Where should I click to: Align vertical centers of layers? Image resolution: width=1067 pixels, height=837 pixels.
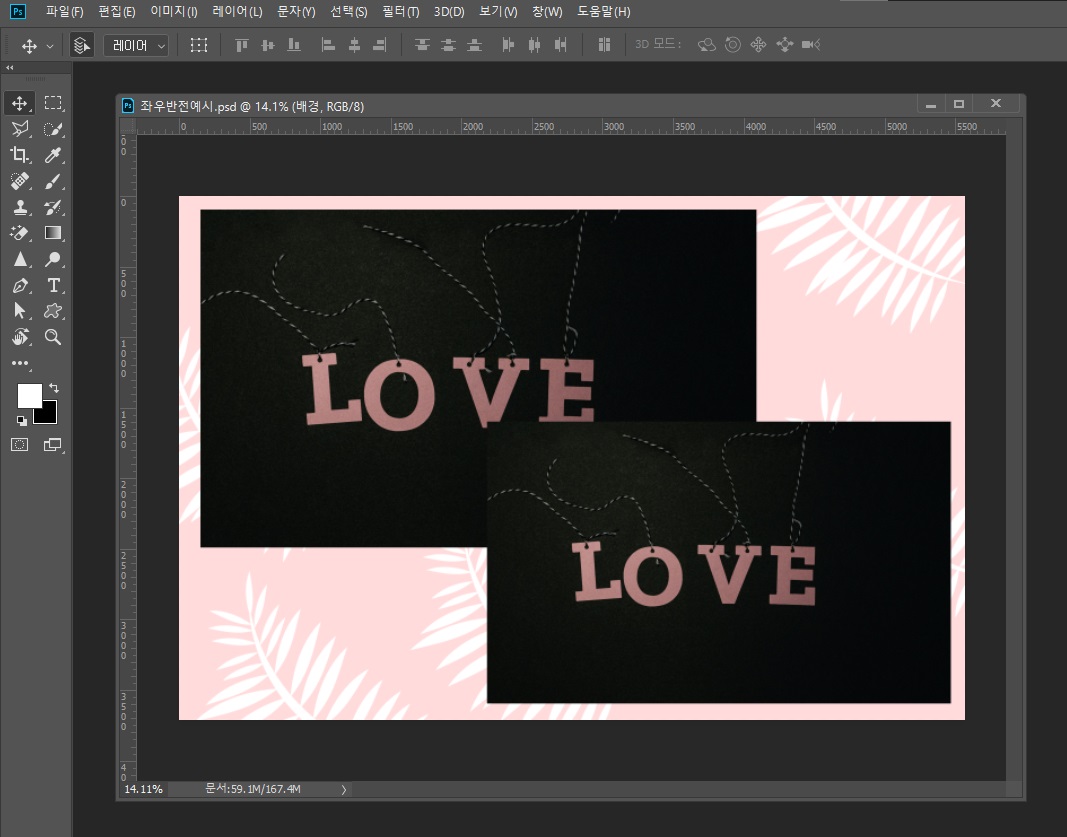[268, 45]
